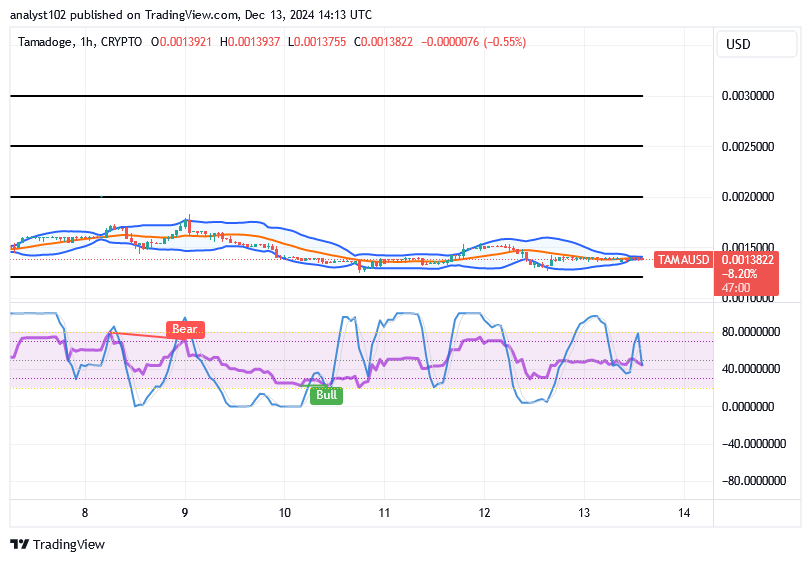Click the −40.0000000 oscillator axis label
811x562 pixels.
click(754, 444)
